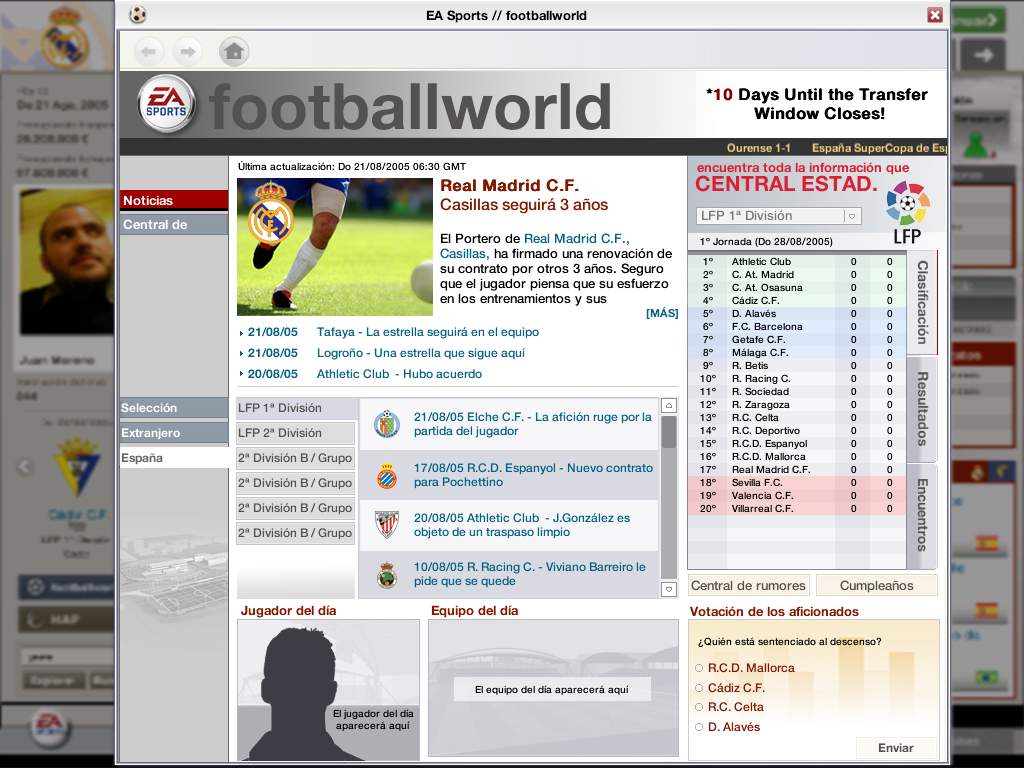Click the Getafe C.F. crest next to the news
This screenshot has height=768, width=1024.
(x=384, y=422)
